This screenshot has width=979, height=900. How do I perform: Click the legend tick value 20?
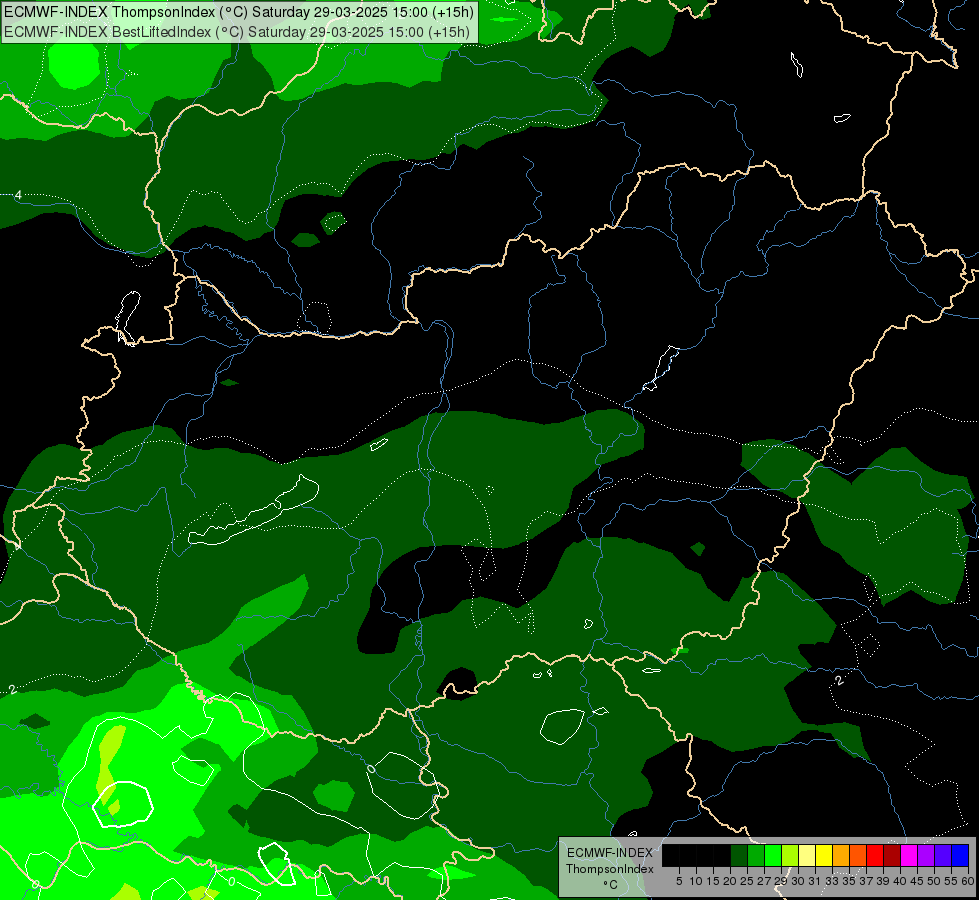tap(731, 881)
